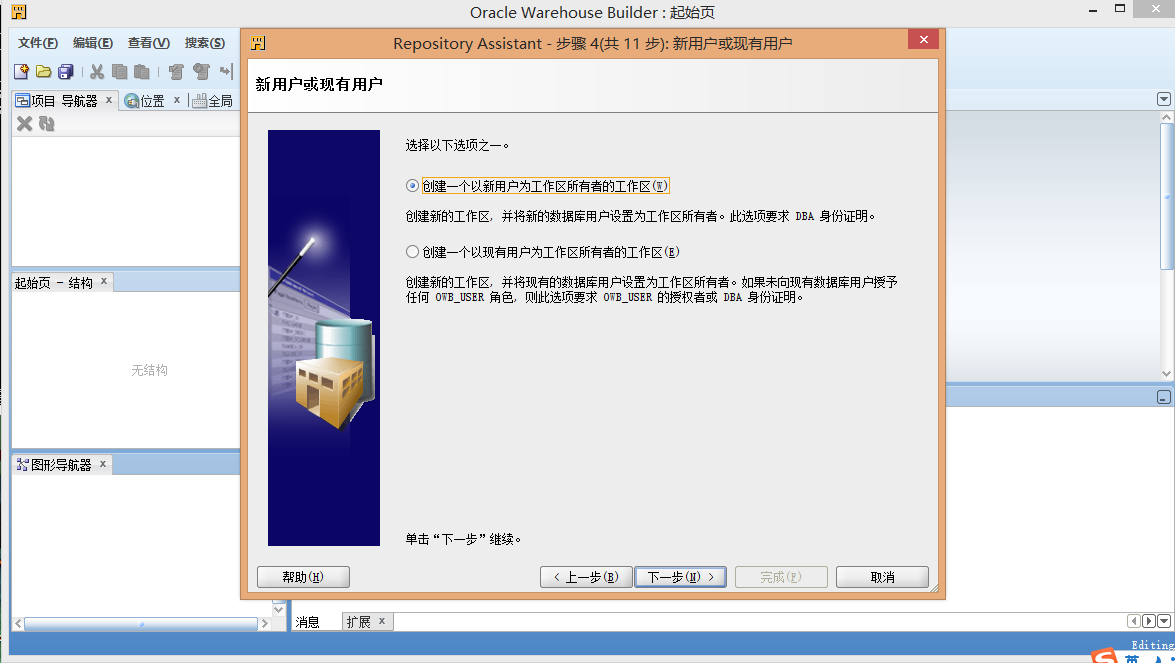Screen dimensions: 1175x663
Task: Click left arrow of 图形导航器 horizontal scrollbar
Action: (18, 623)
